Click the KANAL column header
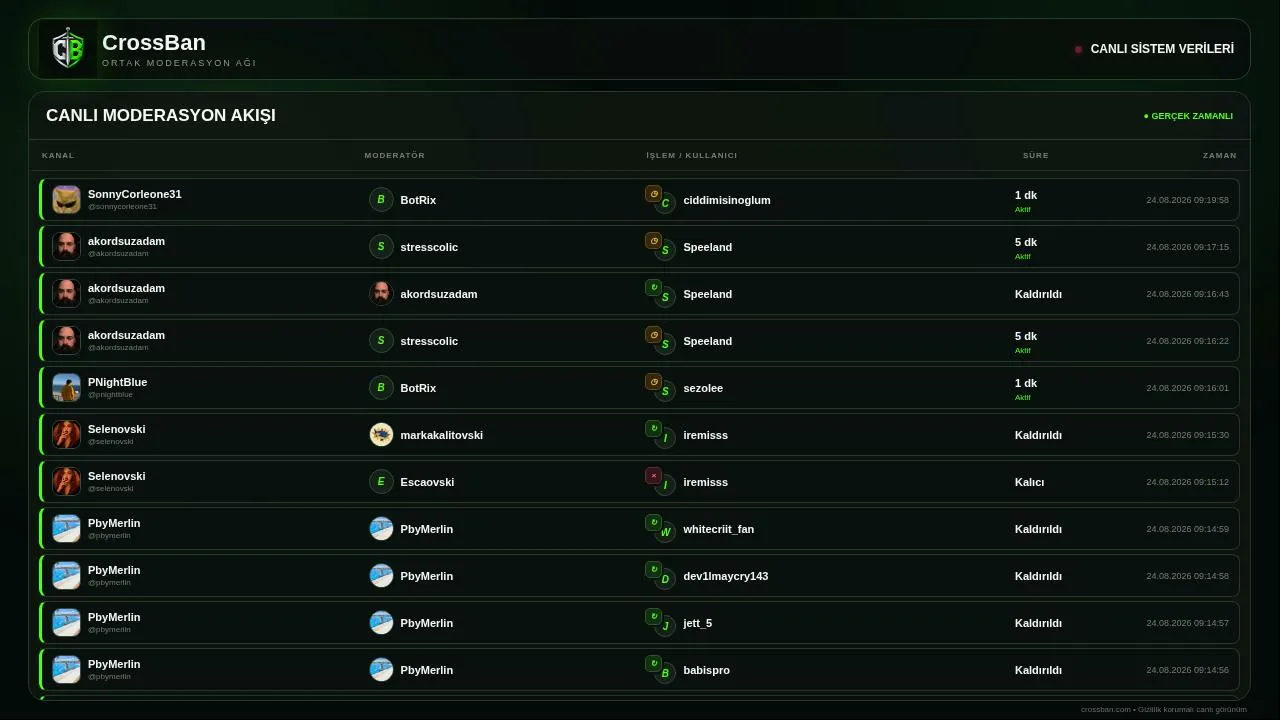This screenshot has height=720, width=1280. click(58, 155)
